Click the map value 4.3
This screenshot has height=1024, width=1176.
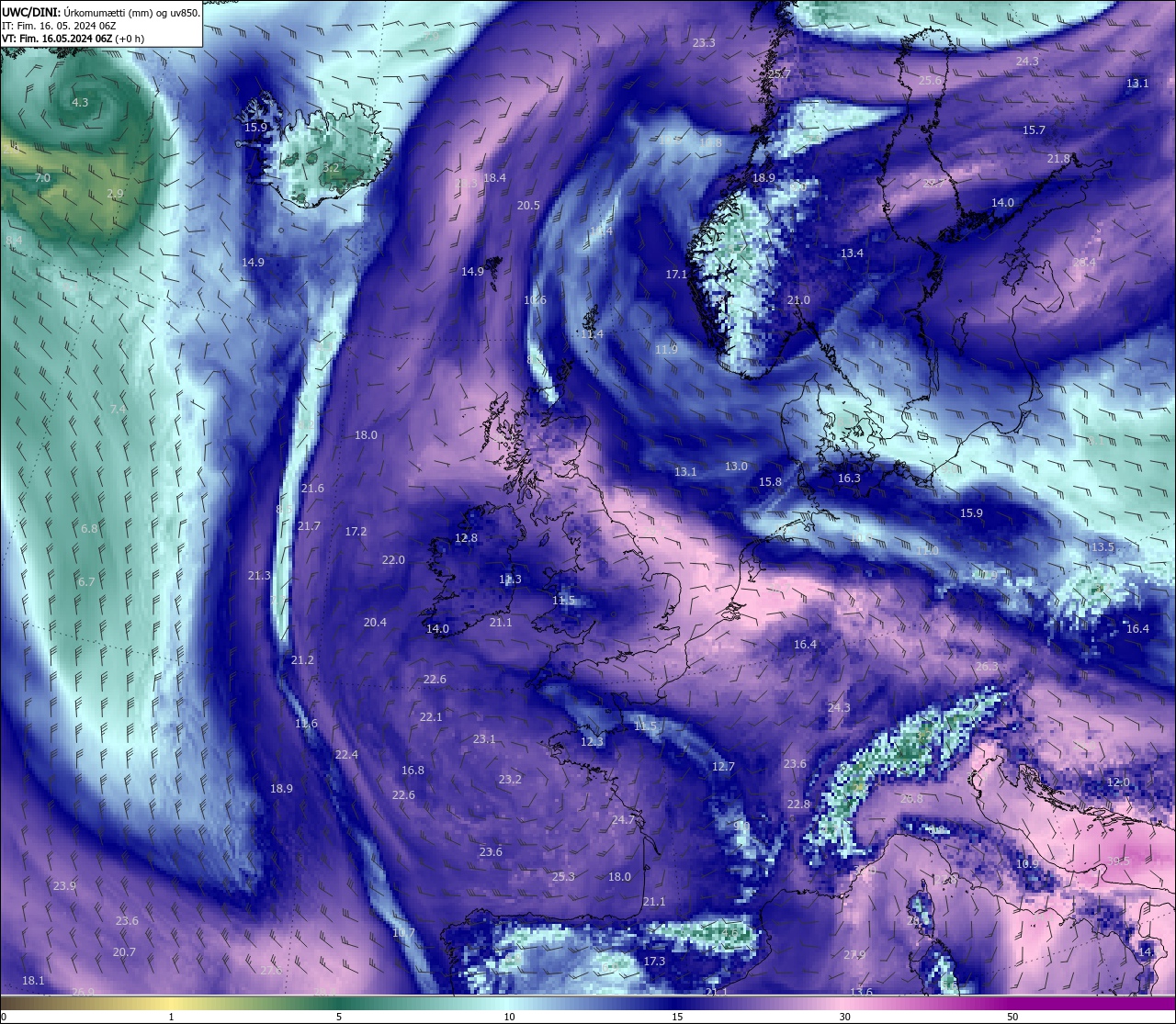pos(80,102)
